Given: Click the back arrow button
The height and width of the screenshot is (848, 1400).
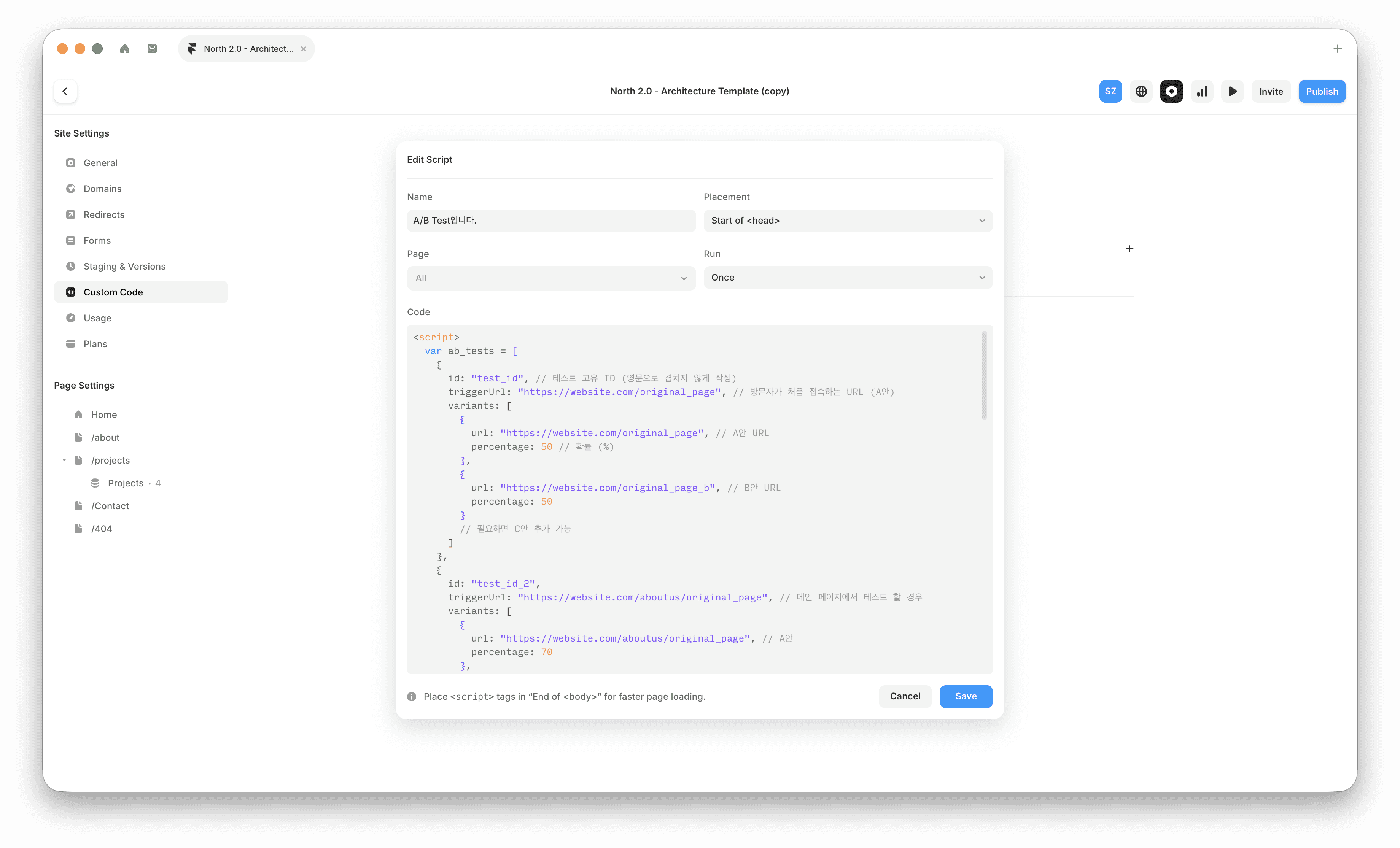Looking at the screenshot, I should click(65, 91).
